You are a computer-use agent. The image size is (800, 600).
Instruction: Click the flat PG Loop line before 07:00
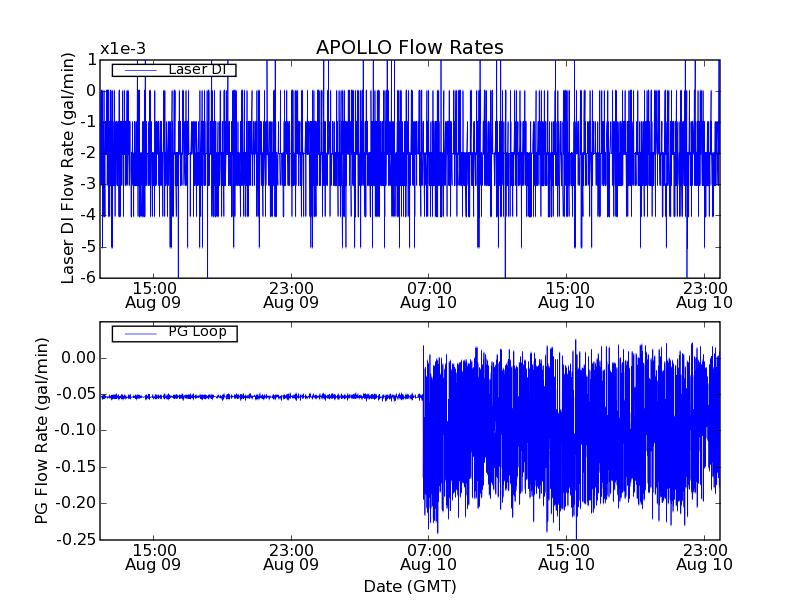(260, 397)
